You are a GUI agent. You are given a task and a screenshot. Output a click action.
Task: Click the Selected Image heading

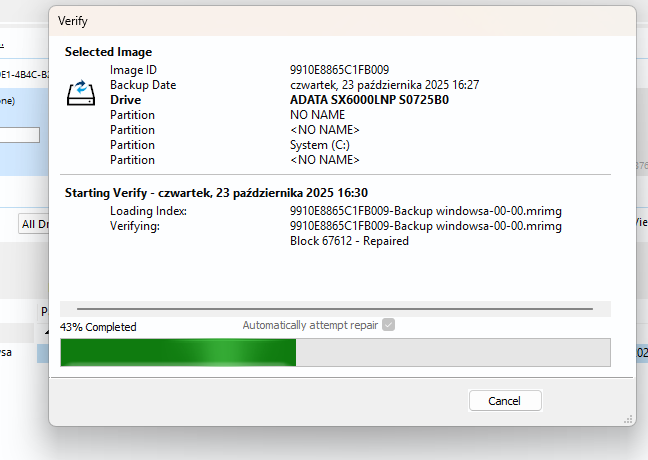[x=109, y=52]
